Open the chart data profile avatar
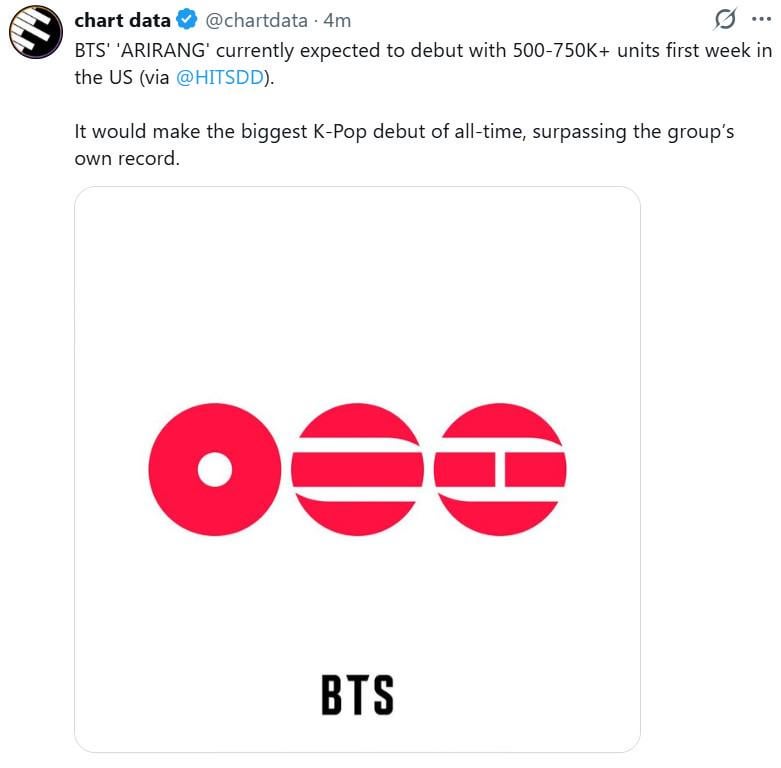 [x=35, y=35]
